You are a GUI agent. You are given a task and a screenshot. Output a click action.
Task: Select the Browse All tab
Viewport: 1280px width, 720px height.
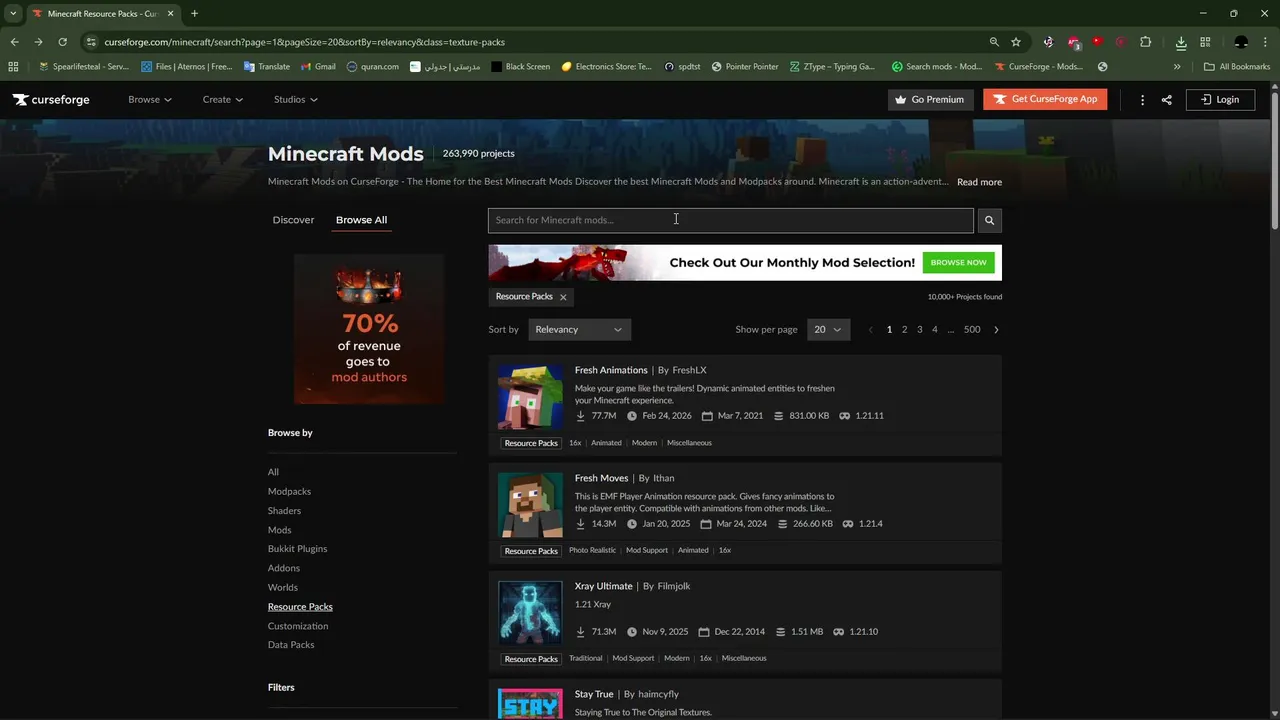click(x=361, y=220)
